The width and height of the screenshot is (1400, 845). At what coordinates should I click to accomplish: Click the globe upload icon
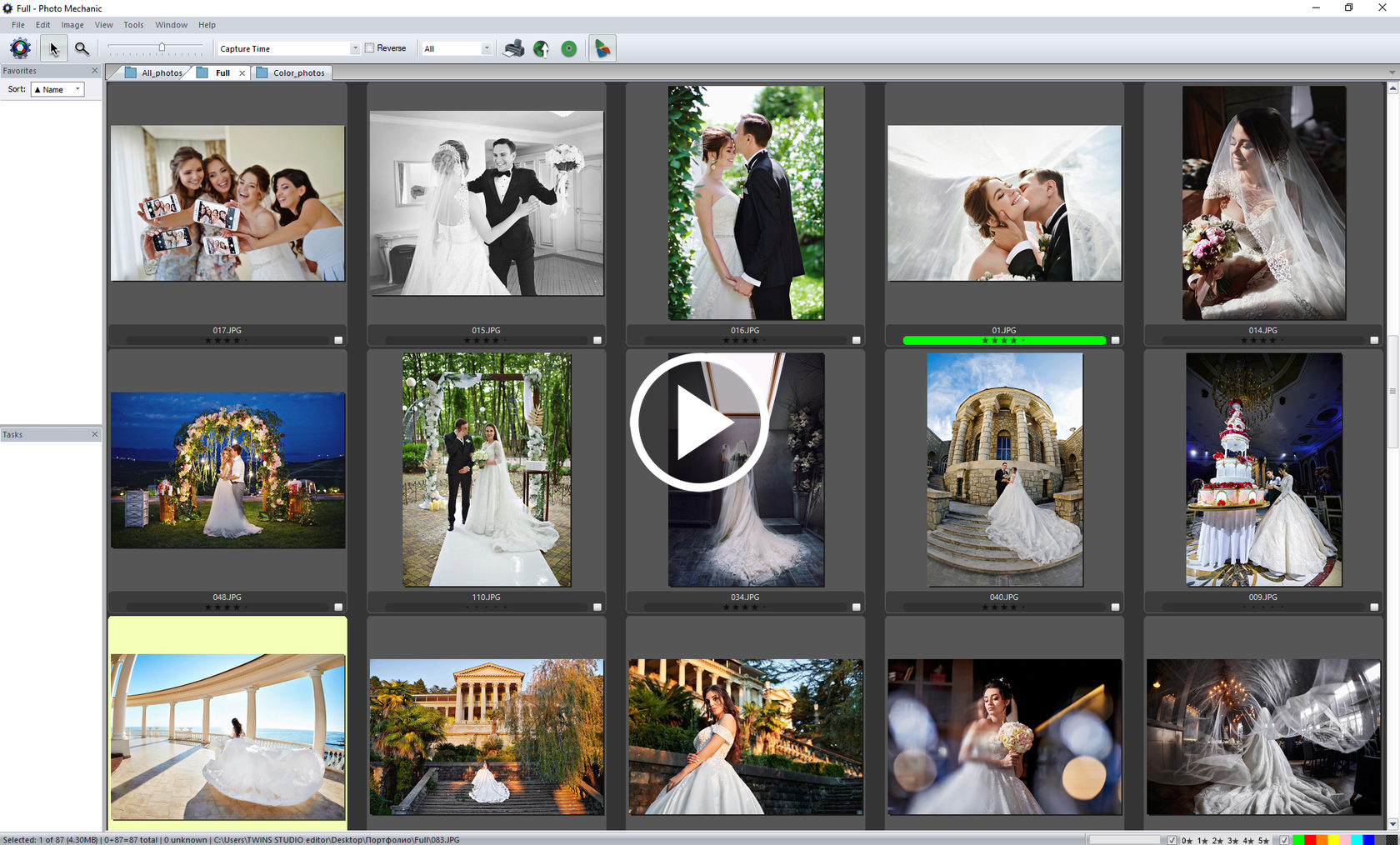[541, 48]
